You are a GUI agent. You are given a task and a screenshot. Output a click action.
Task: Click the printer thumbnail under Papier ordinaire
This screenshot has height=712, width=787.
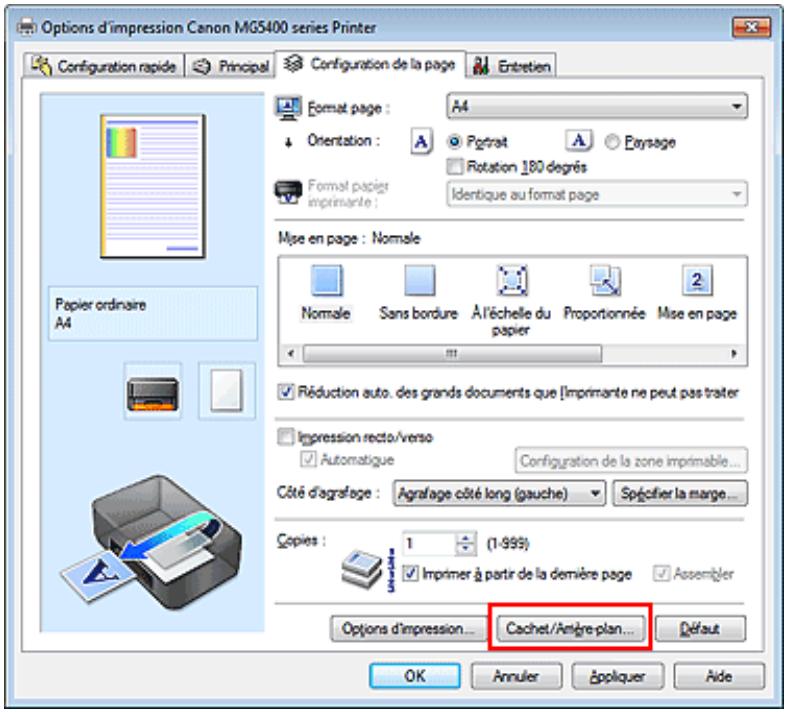tap(153, 392)
